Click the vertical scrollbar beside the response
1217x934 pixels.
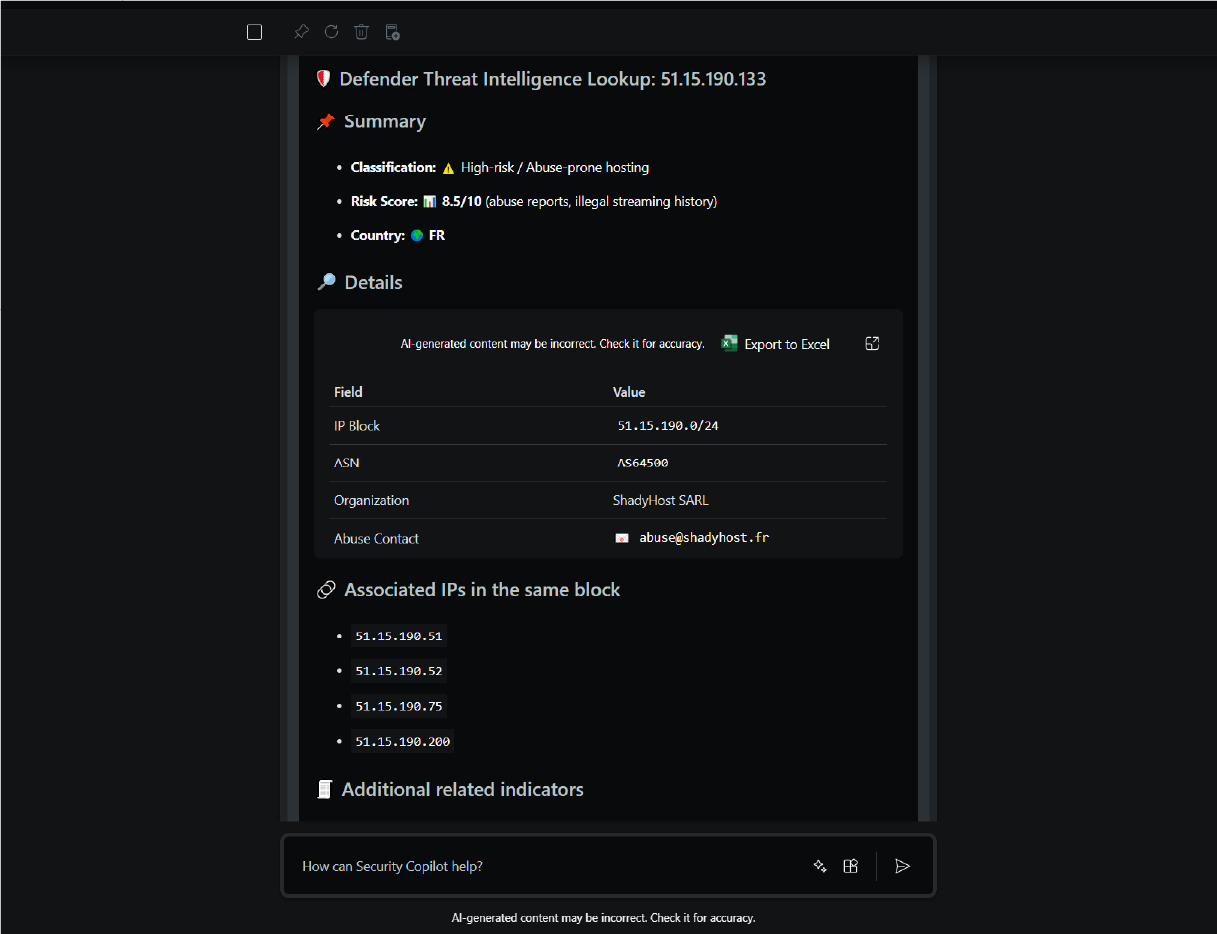[924, 438]
